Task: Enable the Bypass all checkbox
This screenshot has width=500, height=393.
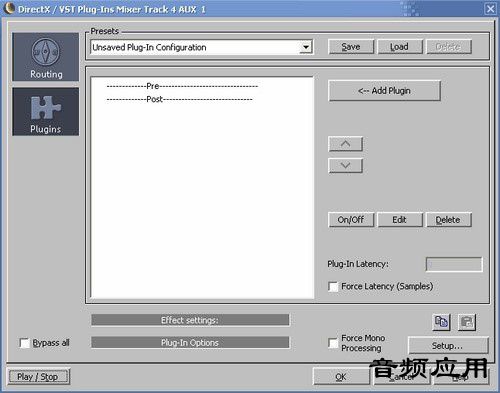Action: 25,343
